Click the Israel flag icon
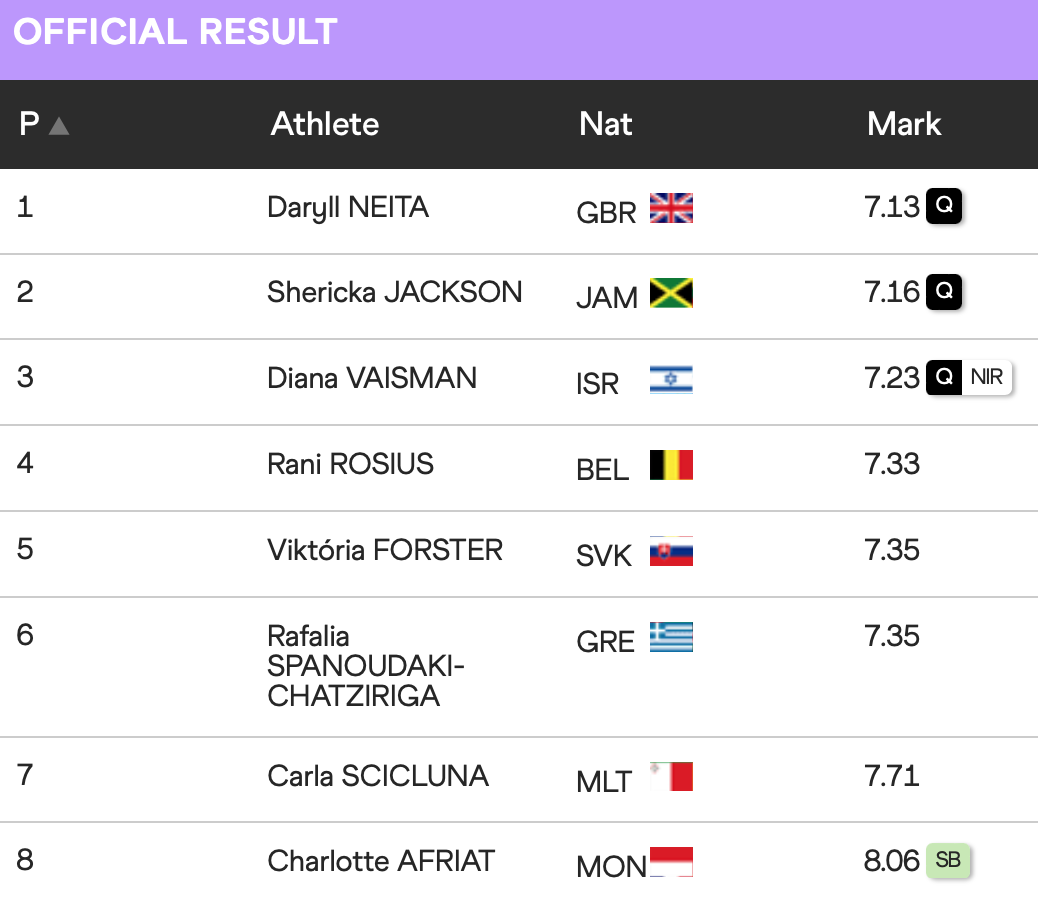1038x916 pixels. (x=671, y=379)
